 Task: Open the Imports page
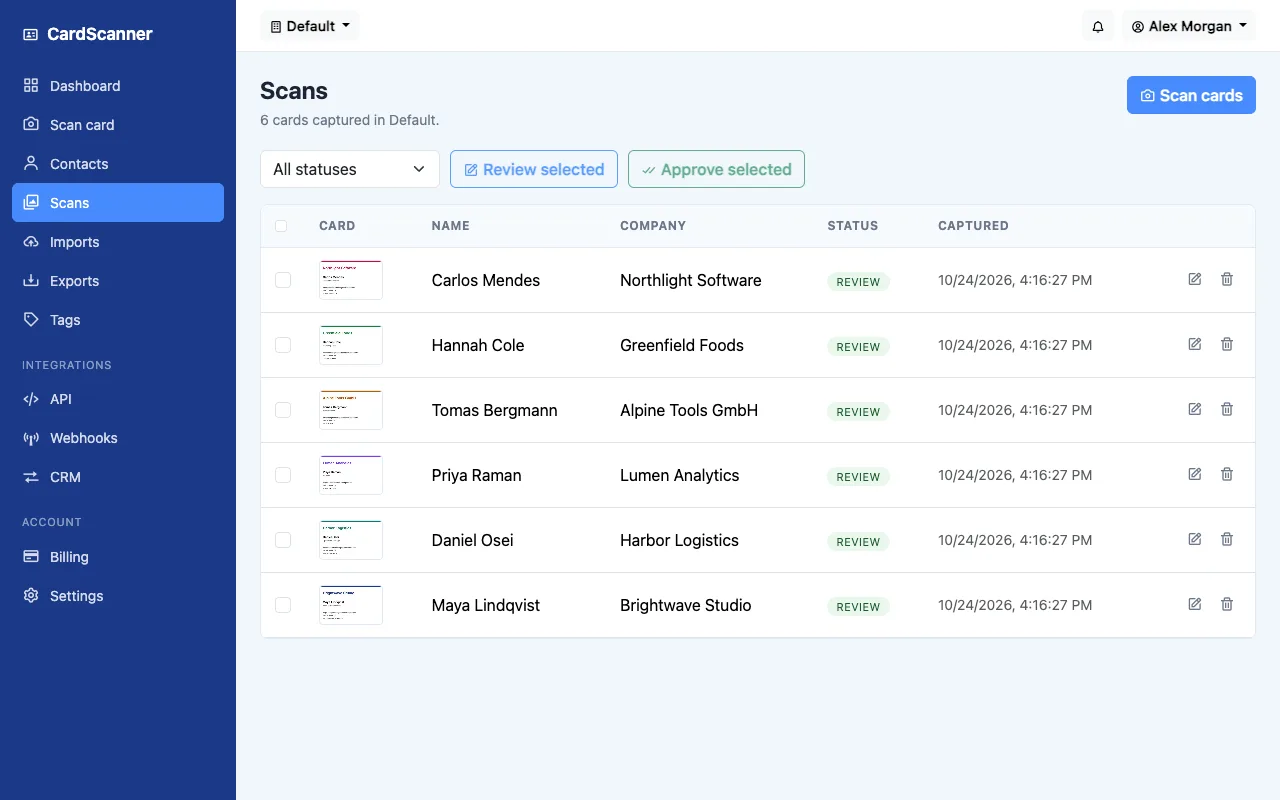pyautogui.click(x=118, y=242)
